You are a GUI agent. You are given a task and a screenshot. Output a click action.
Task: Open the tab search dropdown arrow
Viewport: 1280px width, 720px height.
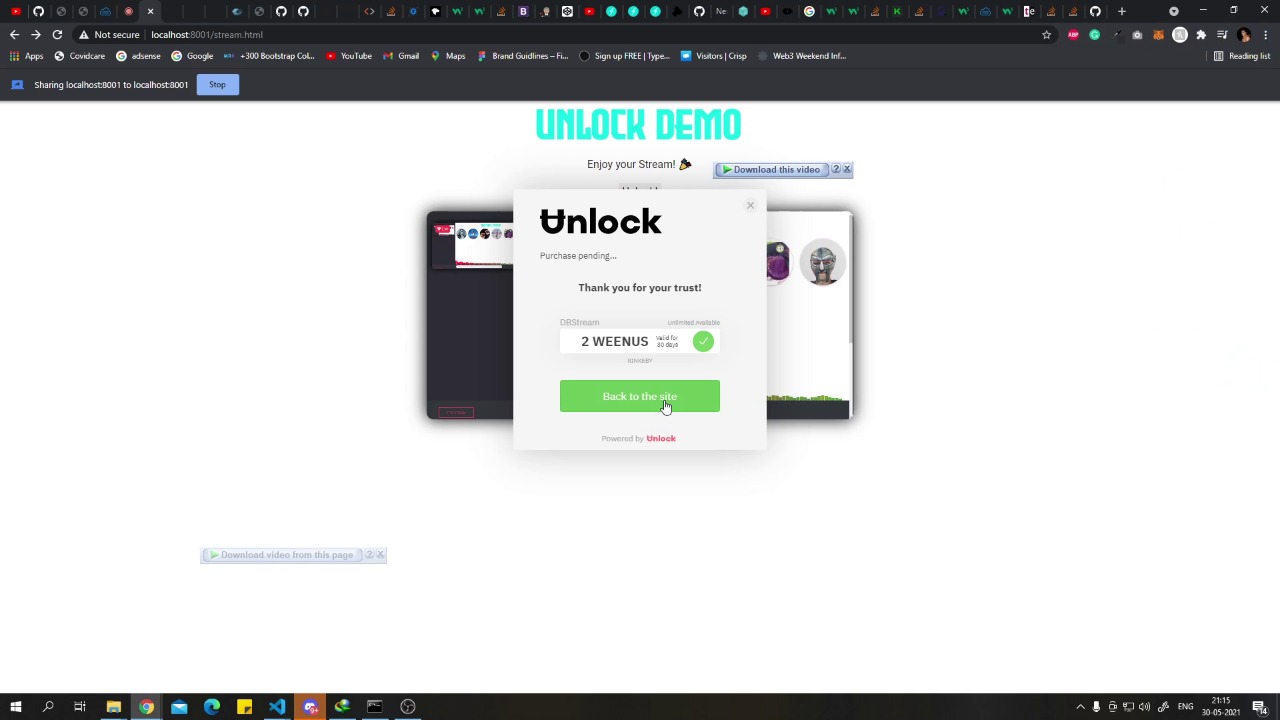tap(1174, 11)
